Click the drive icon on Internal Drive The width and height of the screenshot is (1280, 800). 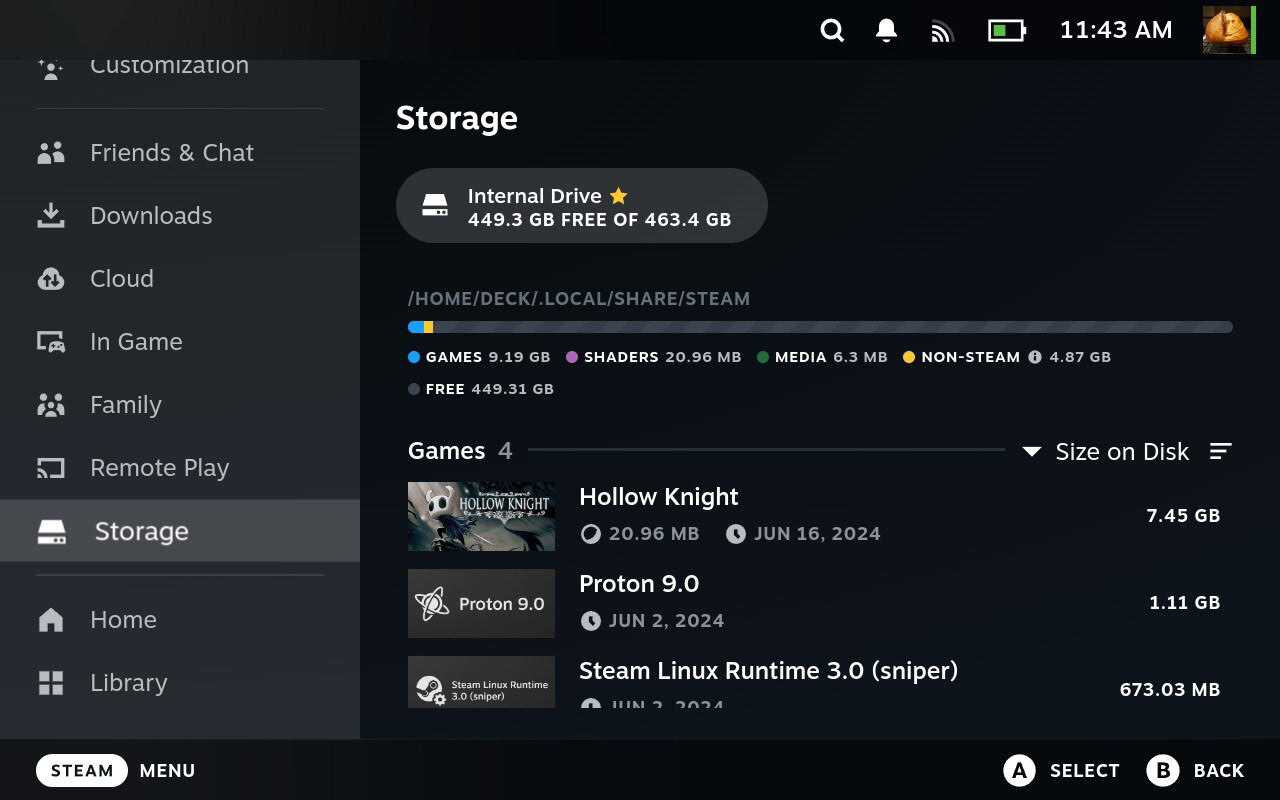click(435, 206)
